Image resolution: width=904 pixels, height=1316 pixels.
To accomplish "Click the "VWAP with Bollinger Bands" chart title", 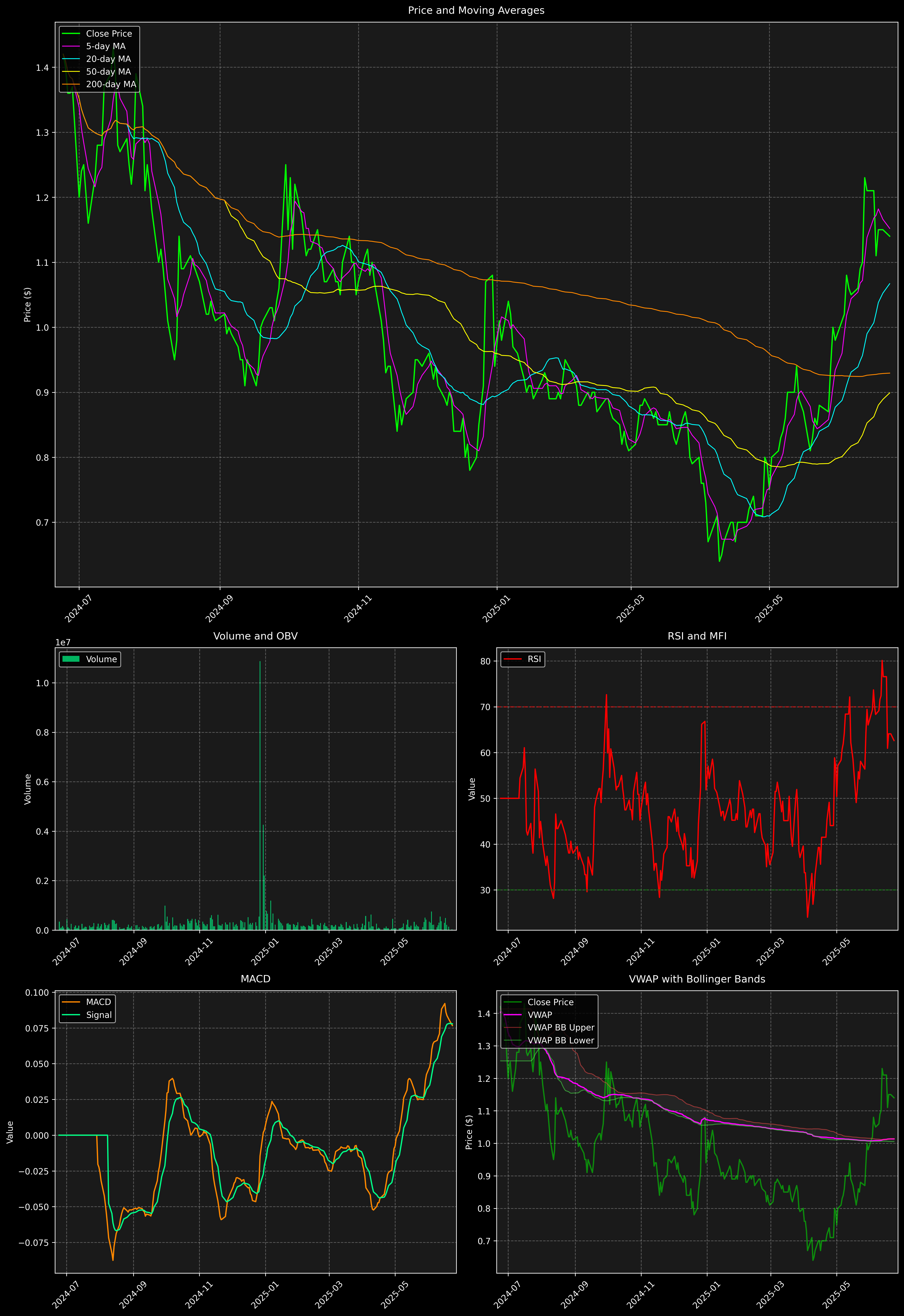I will (x=697, y=979).
